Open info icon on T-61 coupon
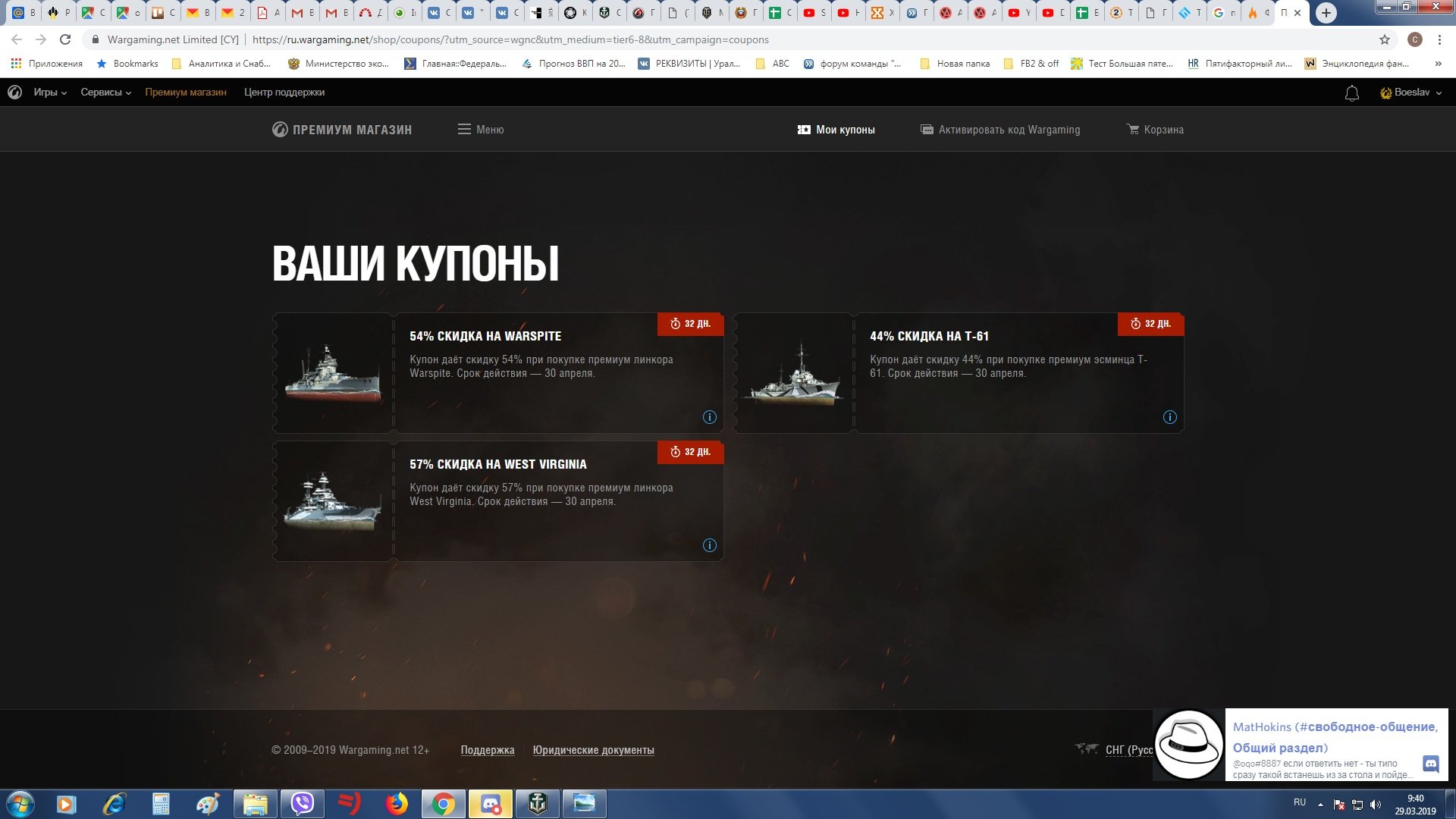Viewport: 1456px width, 819px height. pos(1169,417)
